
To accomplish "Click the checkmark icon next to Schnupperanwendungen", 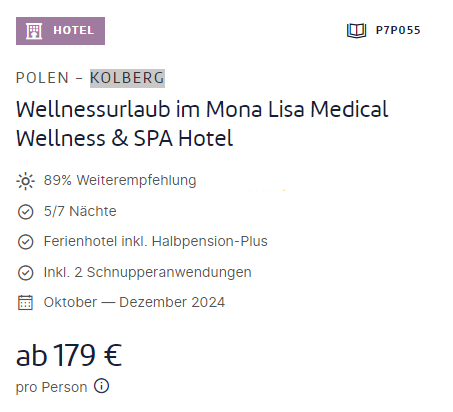I will click(x=25, y=273).
